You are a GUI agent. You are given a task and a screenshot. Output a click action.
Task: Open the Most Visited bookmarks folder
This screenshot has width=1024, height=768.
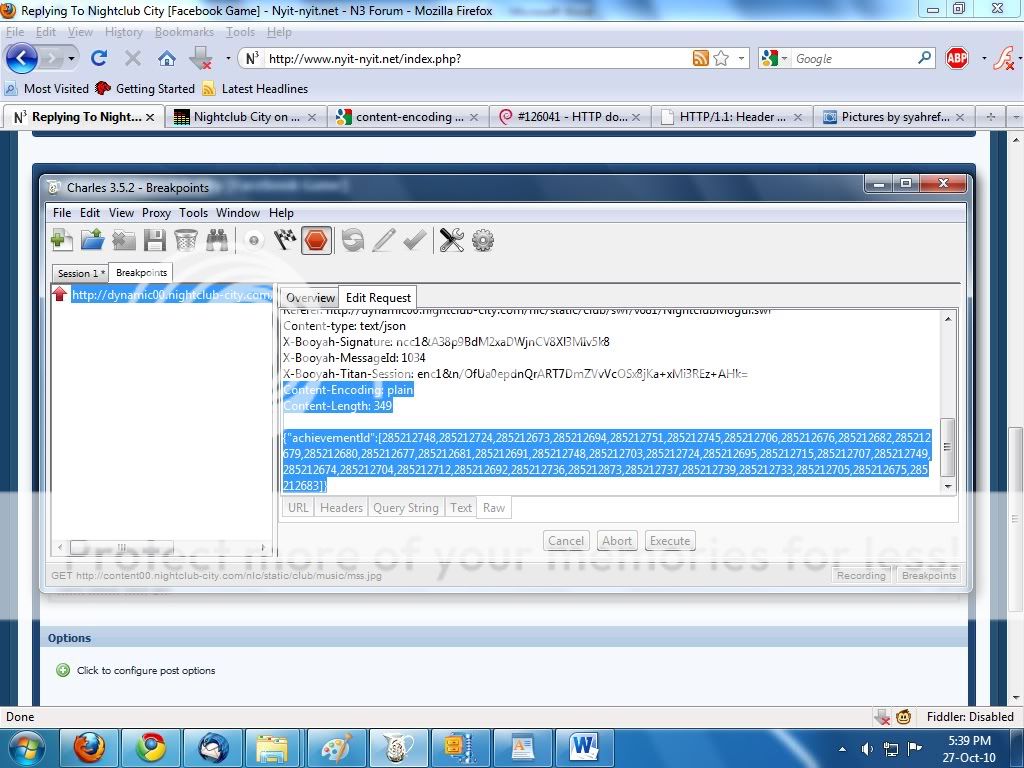[x=47, y=89]
